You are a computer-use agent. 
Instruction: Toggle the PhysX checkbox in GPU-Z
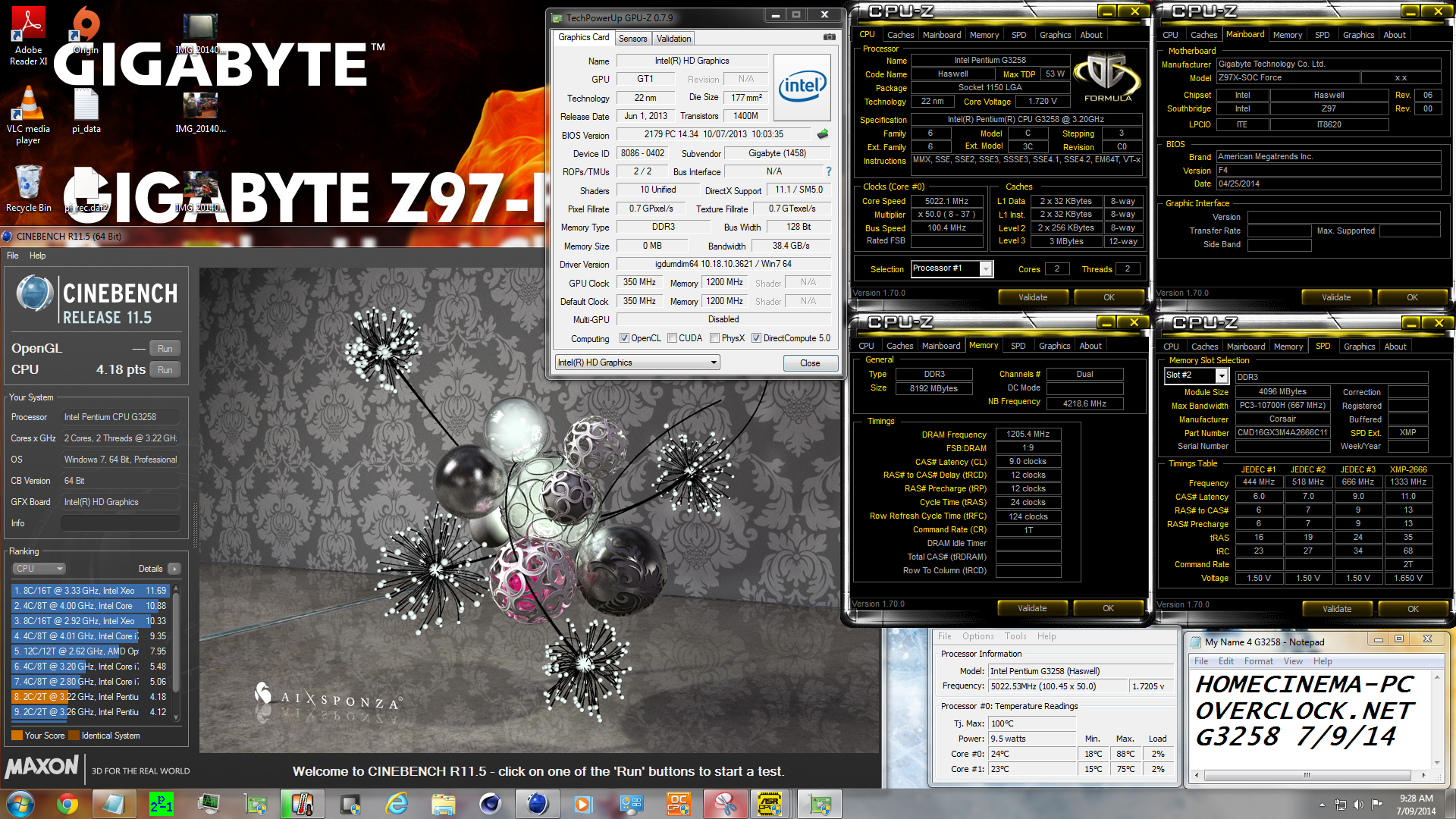pos(714,338)
